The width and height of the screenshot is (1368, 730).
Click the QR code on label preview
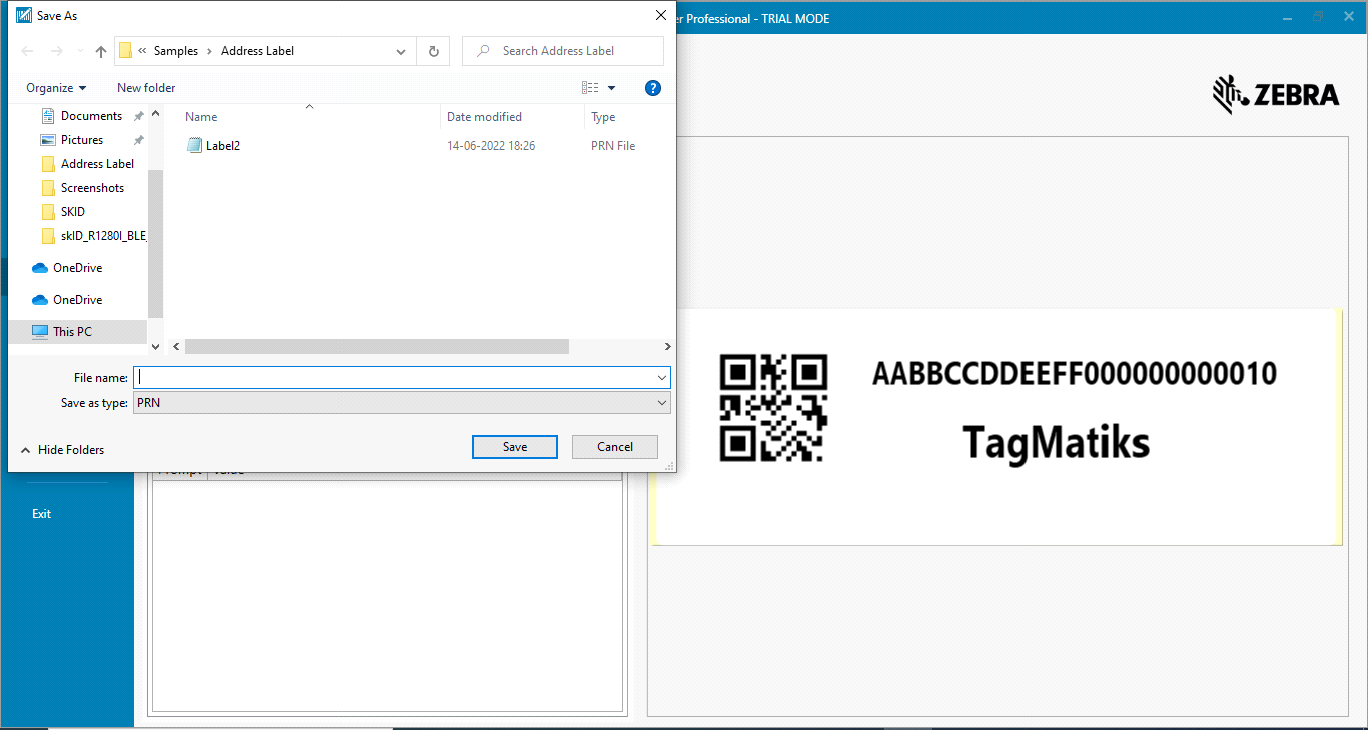(773, 407)
